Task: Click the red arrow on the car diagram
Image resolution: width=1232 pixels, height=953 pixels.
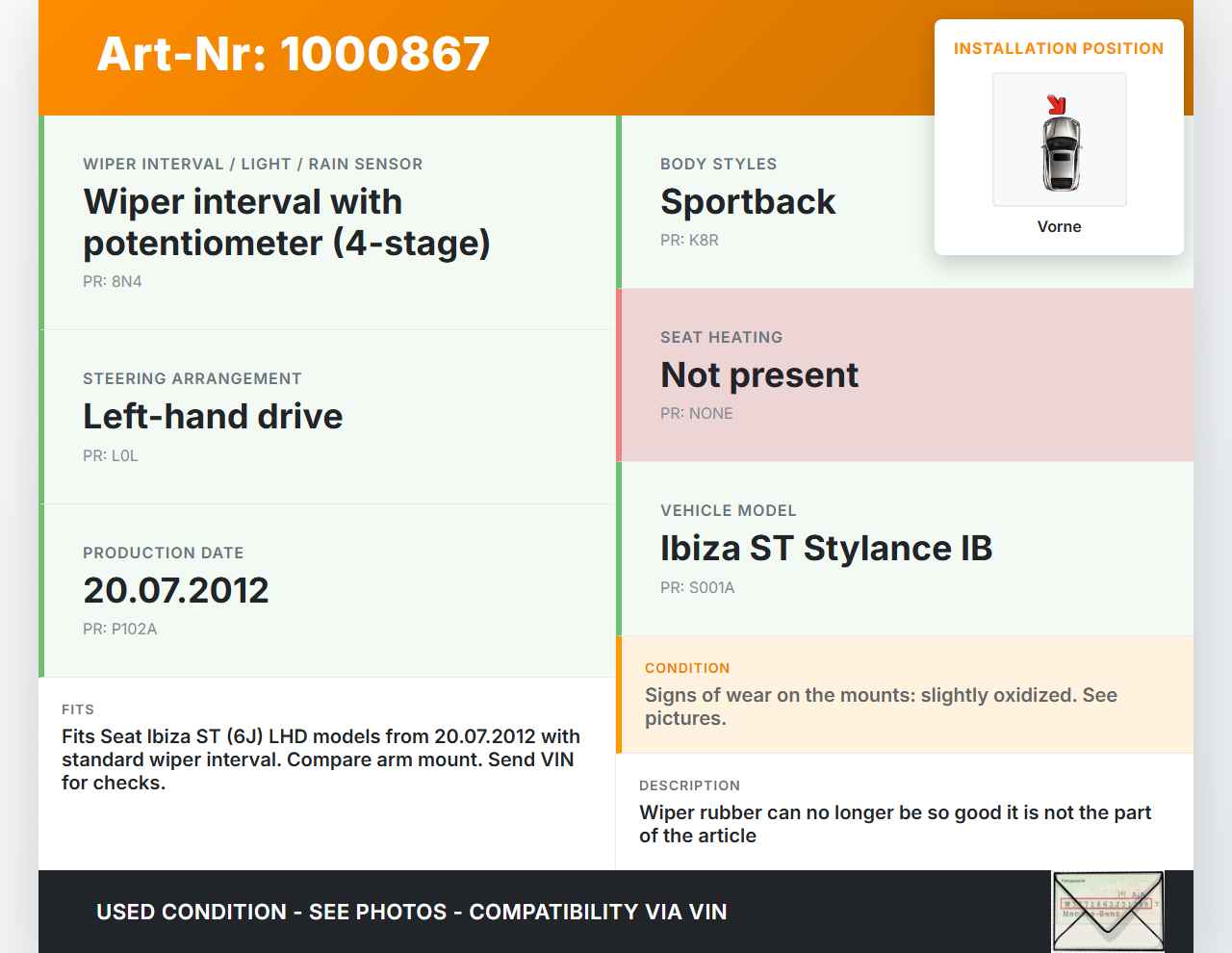Action: click(x=1056, y=104)
